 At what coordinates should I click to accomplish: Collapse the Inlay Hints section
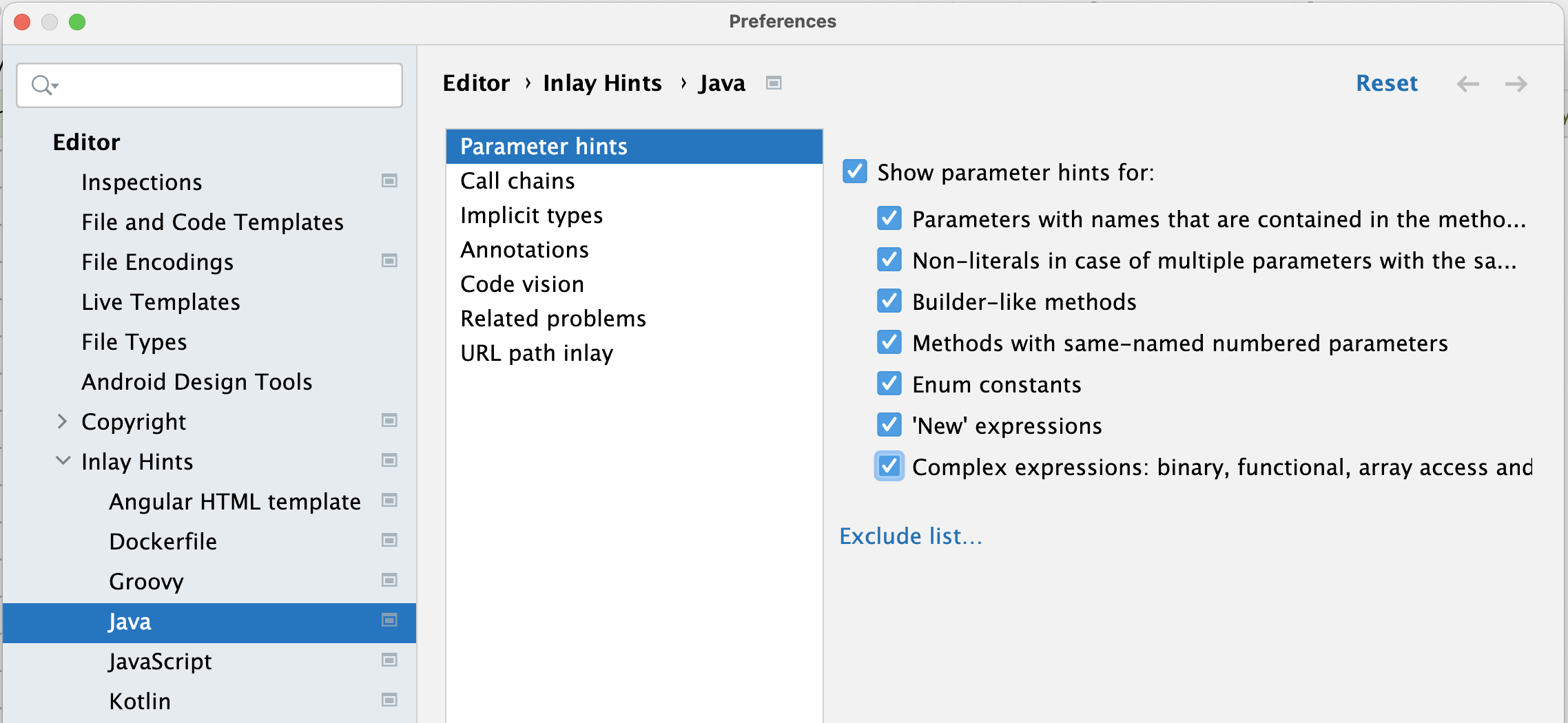(62, 461)
